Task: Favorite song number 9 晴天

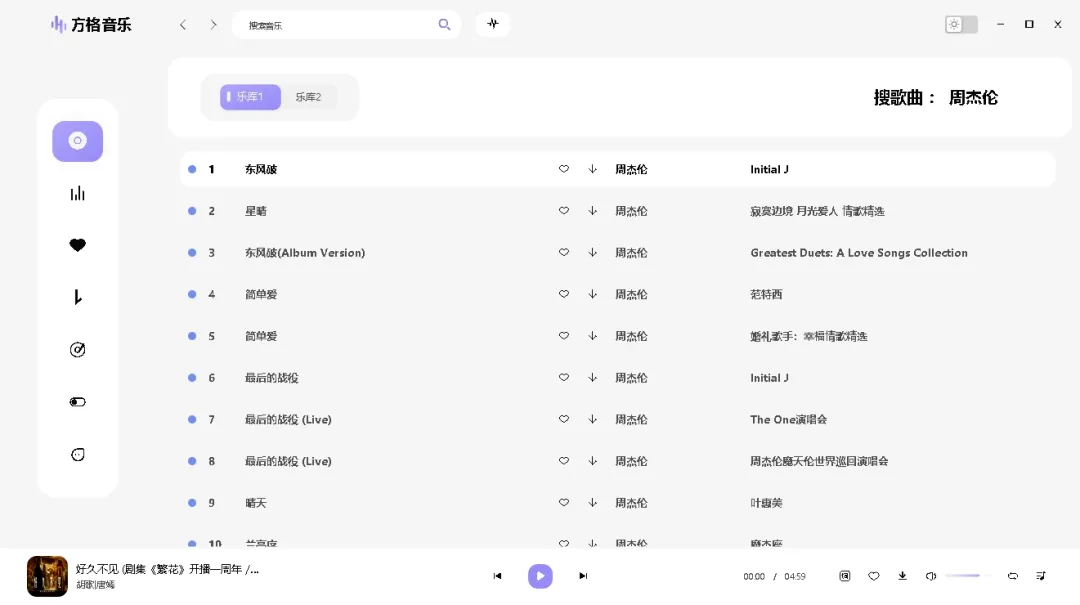Action: click(x=563, y=503)
